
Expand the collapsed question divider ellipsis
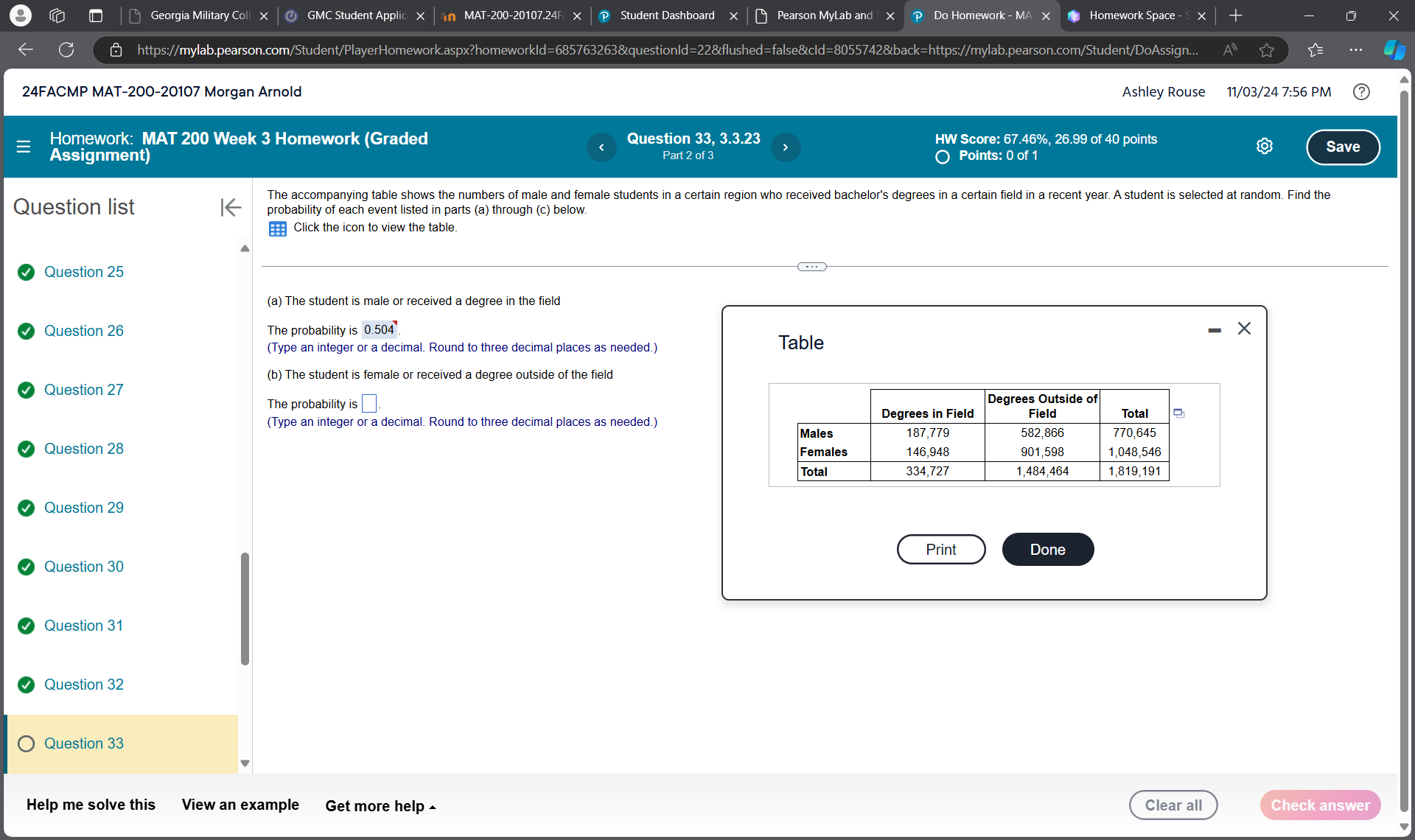[x=811, y=267]
